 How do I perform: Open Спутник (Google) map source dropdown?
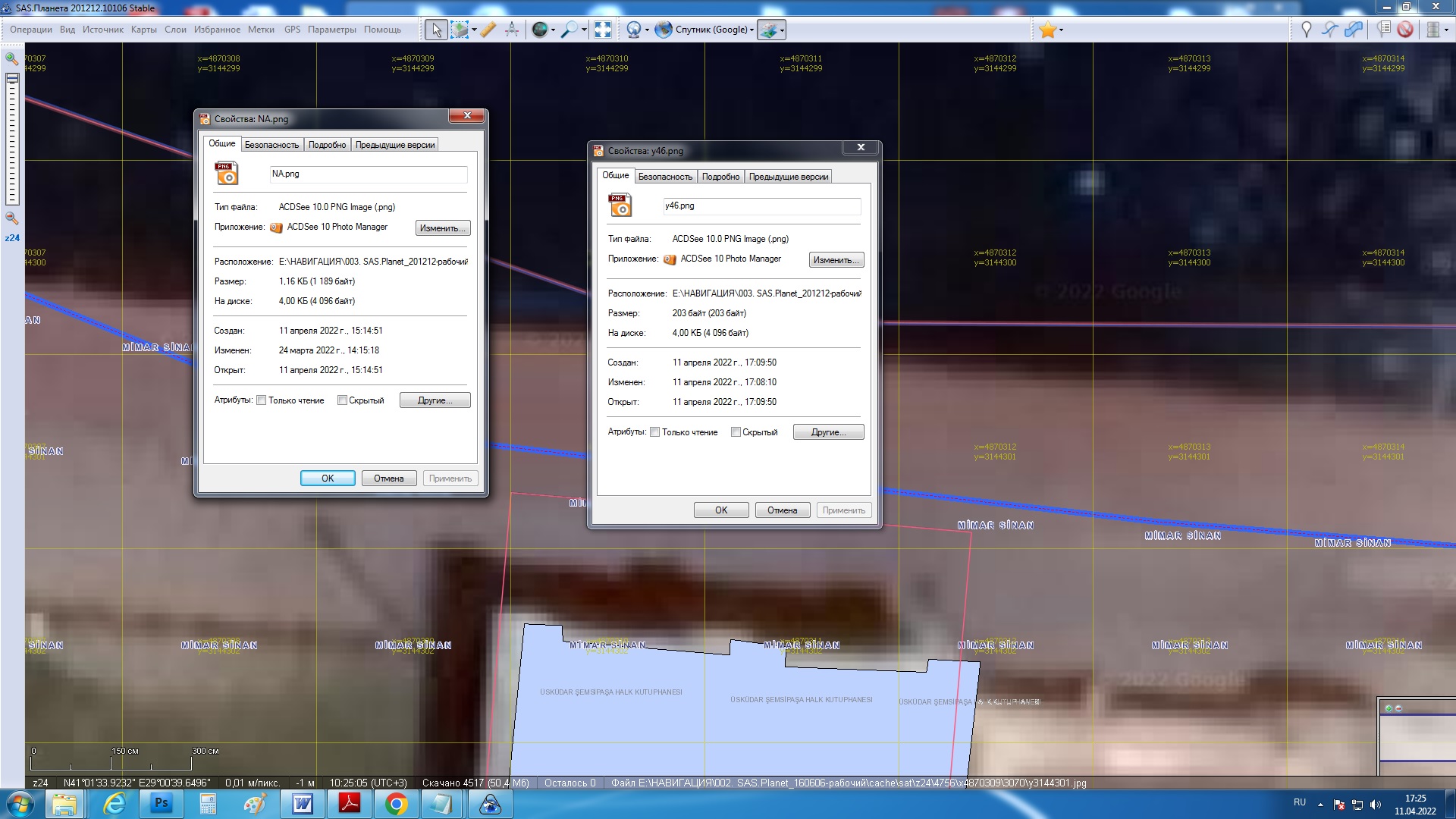pos(713,30)
